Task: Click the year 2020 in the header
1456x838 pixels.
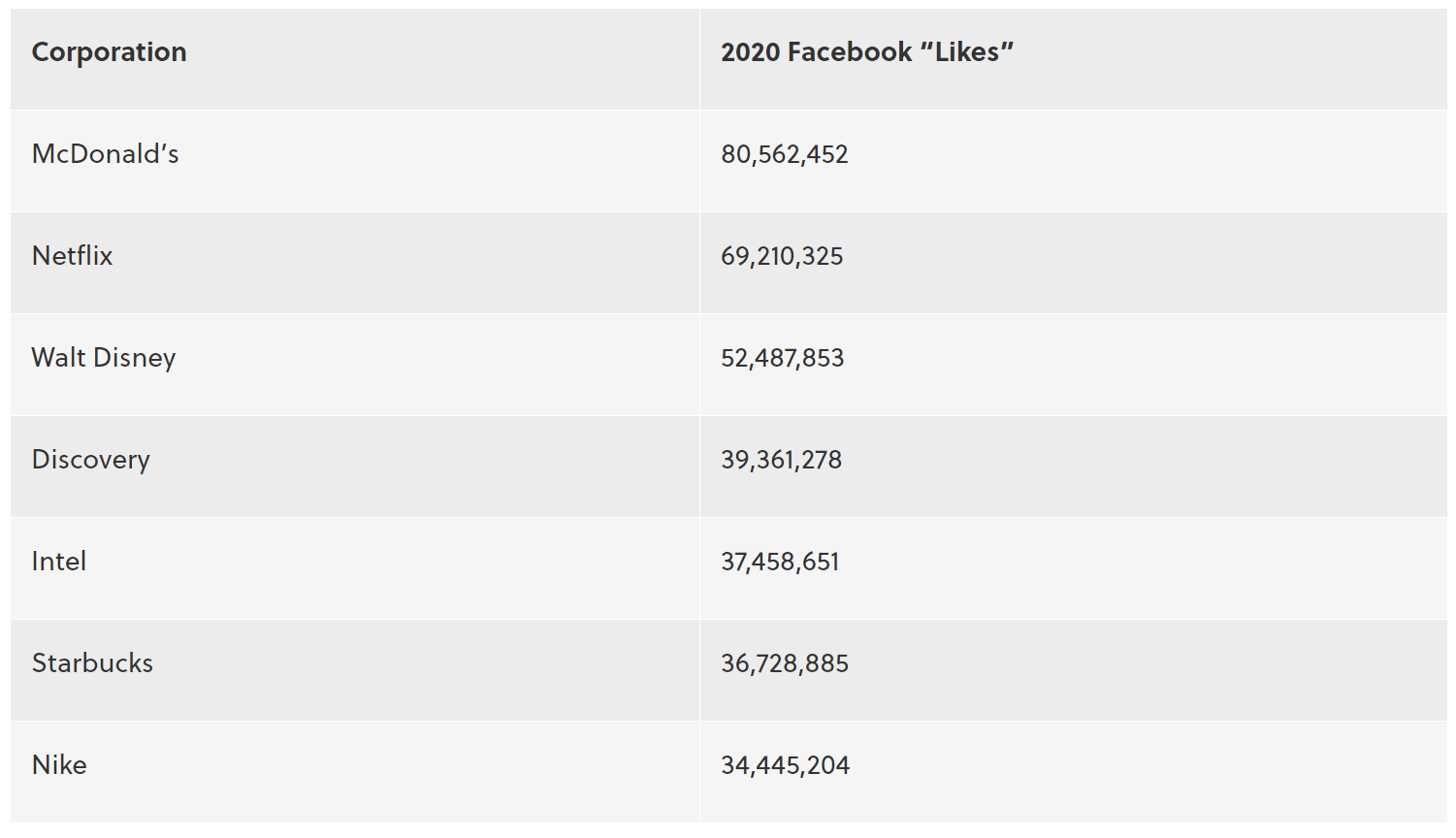Action: click(750, 52)
